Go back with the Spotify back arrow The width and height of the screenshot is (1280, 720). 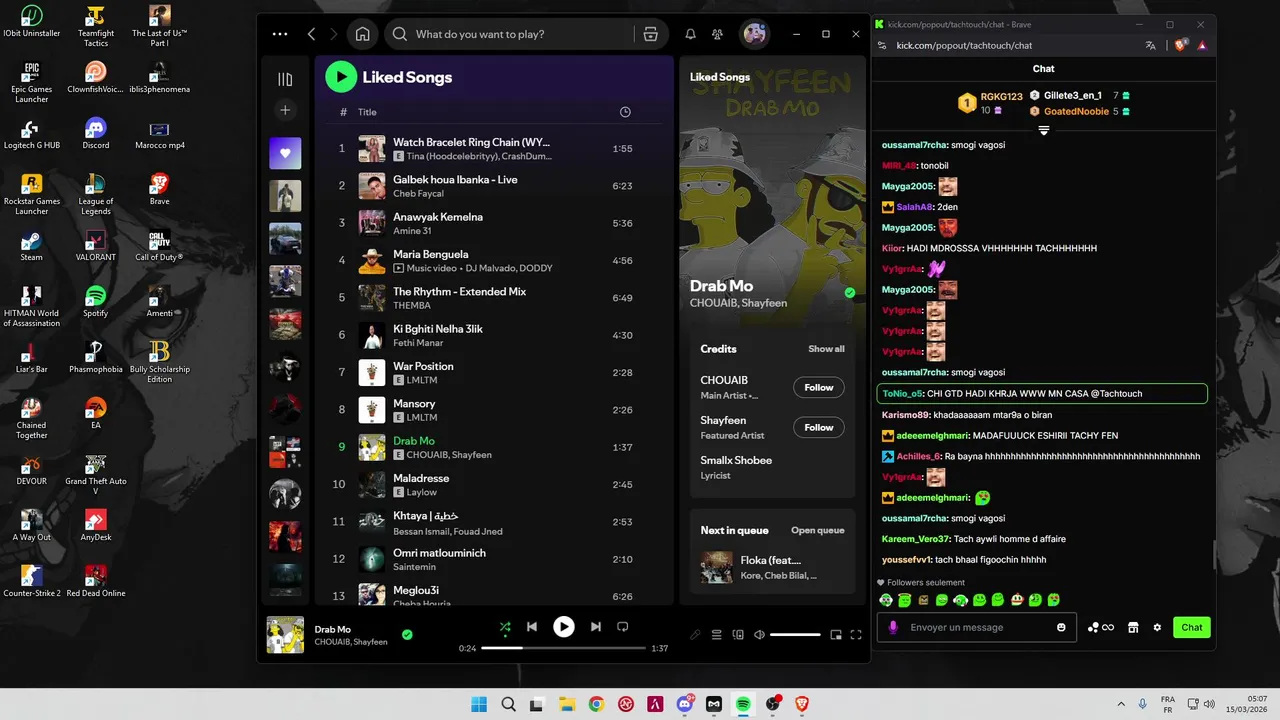pyautogui.click(x=311, y=34)
